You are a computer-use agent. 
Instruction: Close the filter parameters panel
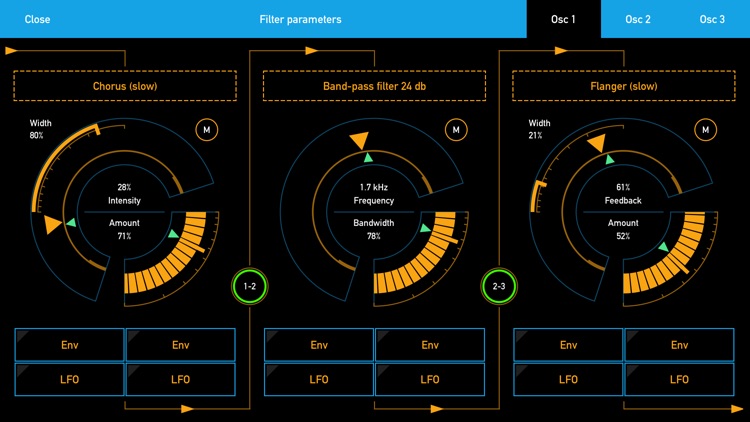coord(37,19)
